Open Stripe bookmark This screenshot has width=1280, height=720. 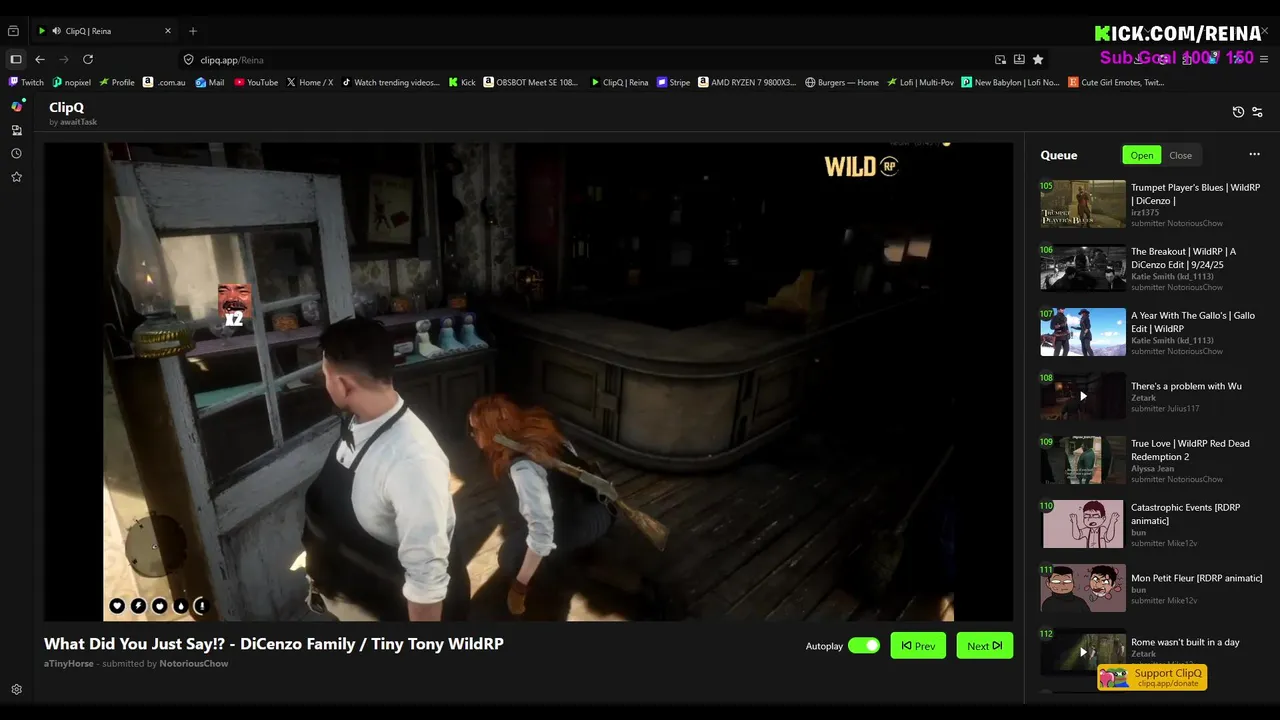point(673,83)
